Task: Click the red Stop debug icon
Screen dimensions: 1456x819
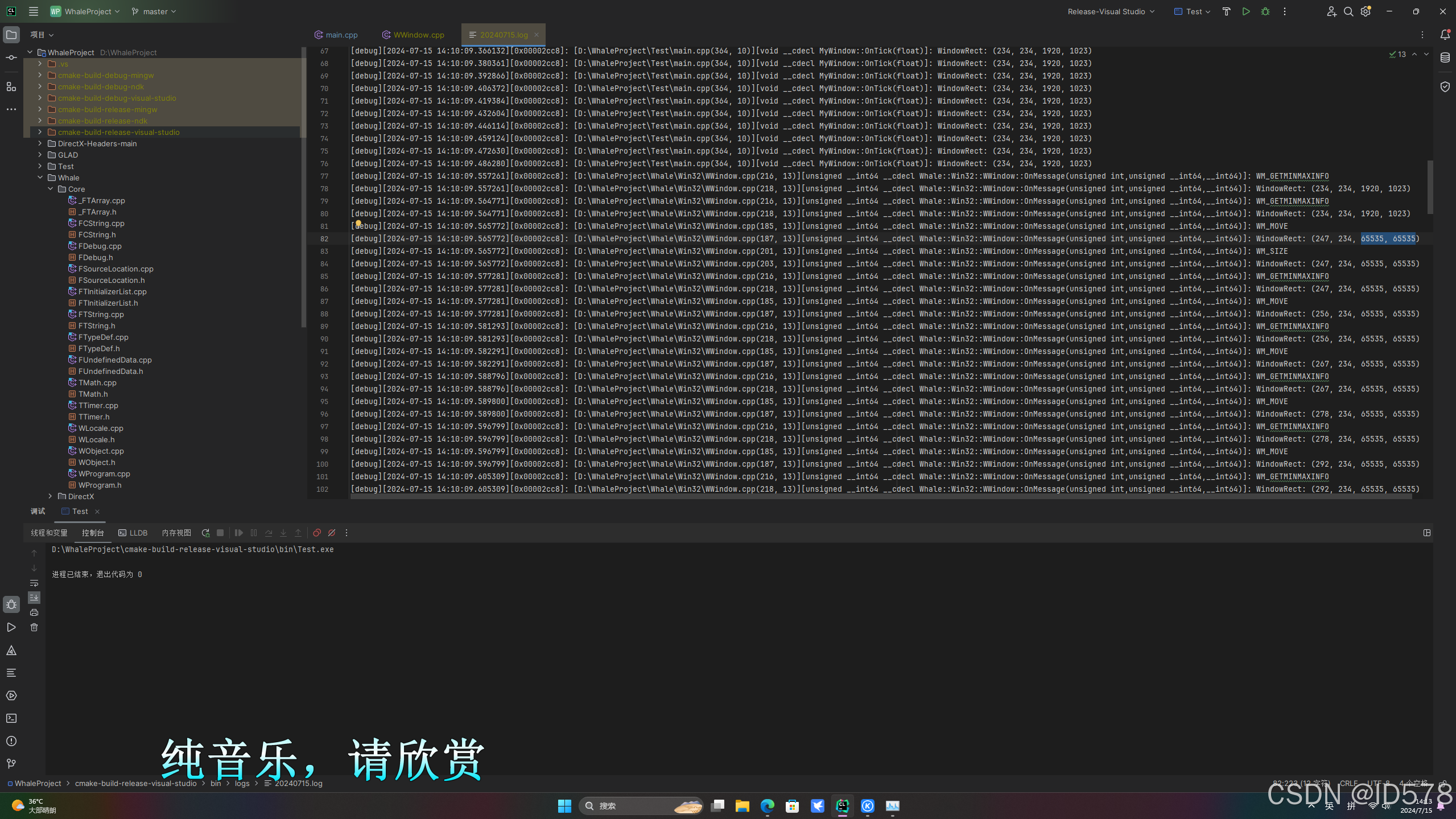Action: tap(220, 533)
